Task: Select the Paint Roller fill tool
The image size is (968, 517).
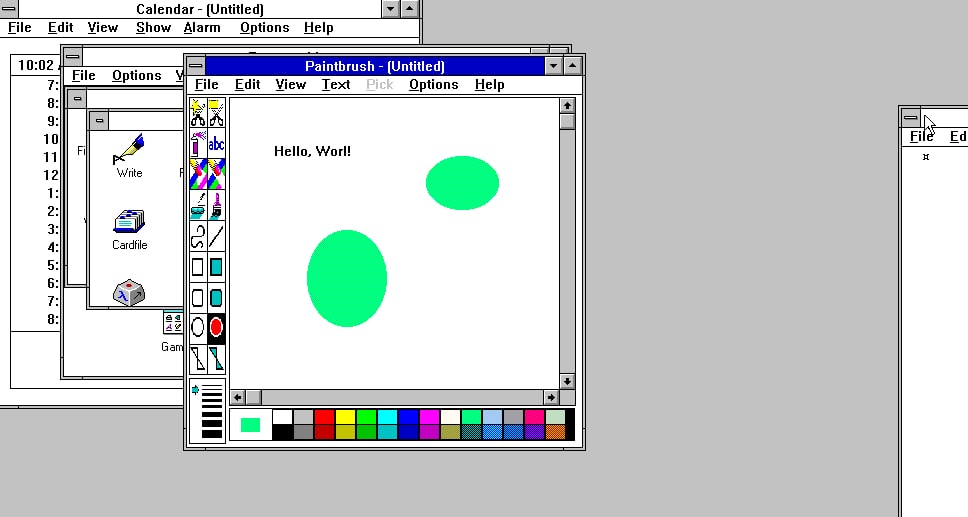Action: [198, 205]
